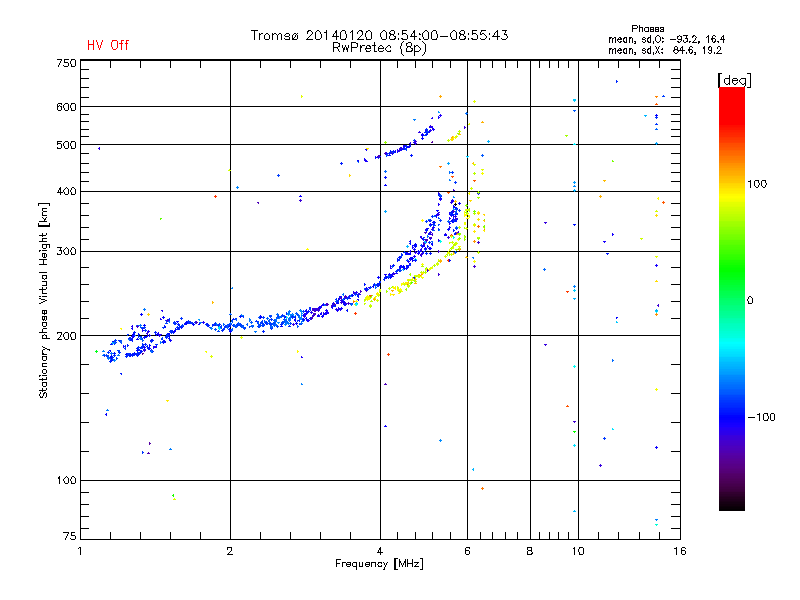This screenshot has height=600, width=800.
Task: Click the x-axis tick label '16'
Action: tap(680, 551)
